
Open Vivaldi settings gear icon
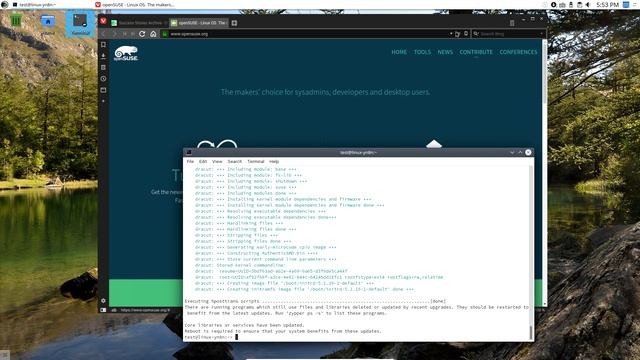coord(103,300)
